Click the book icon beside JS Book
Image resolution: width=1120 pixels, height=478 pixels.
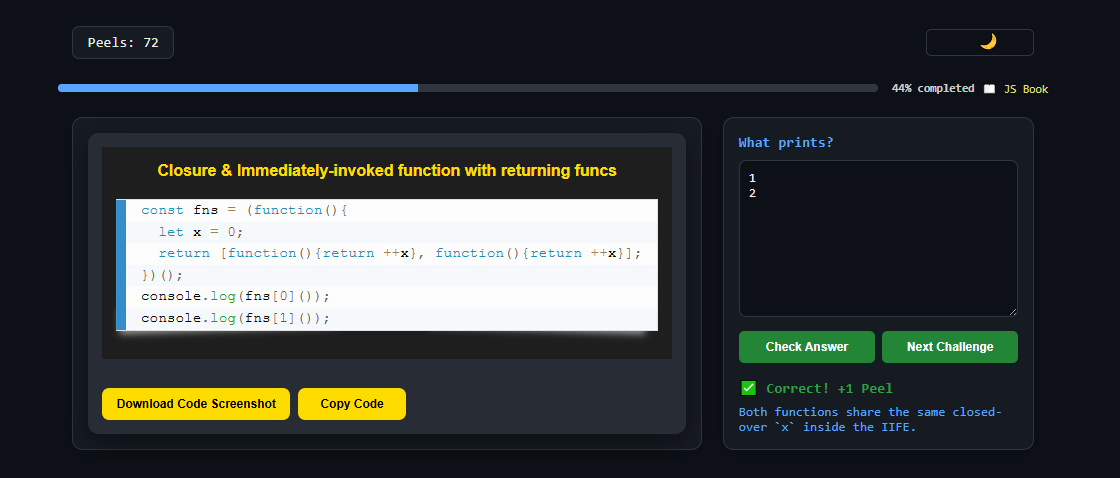tap(989, 89)
